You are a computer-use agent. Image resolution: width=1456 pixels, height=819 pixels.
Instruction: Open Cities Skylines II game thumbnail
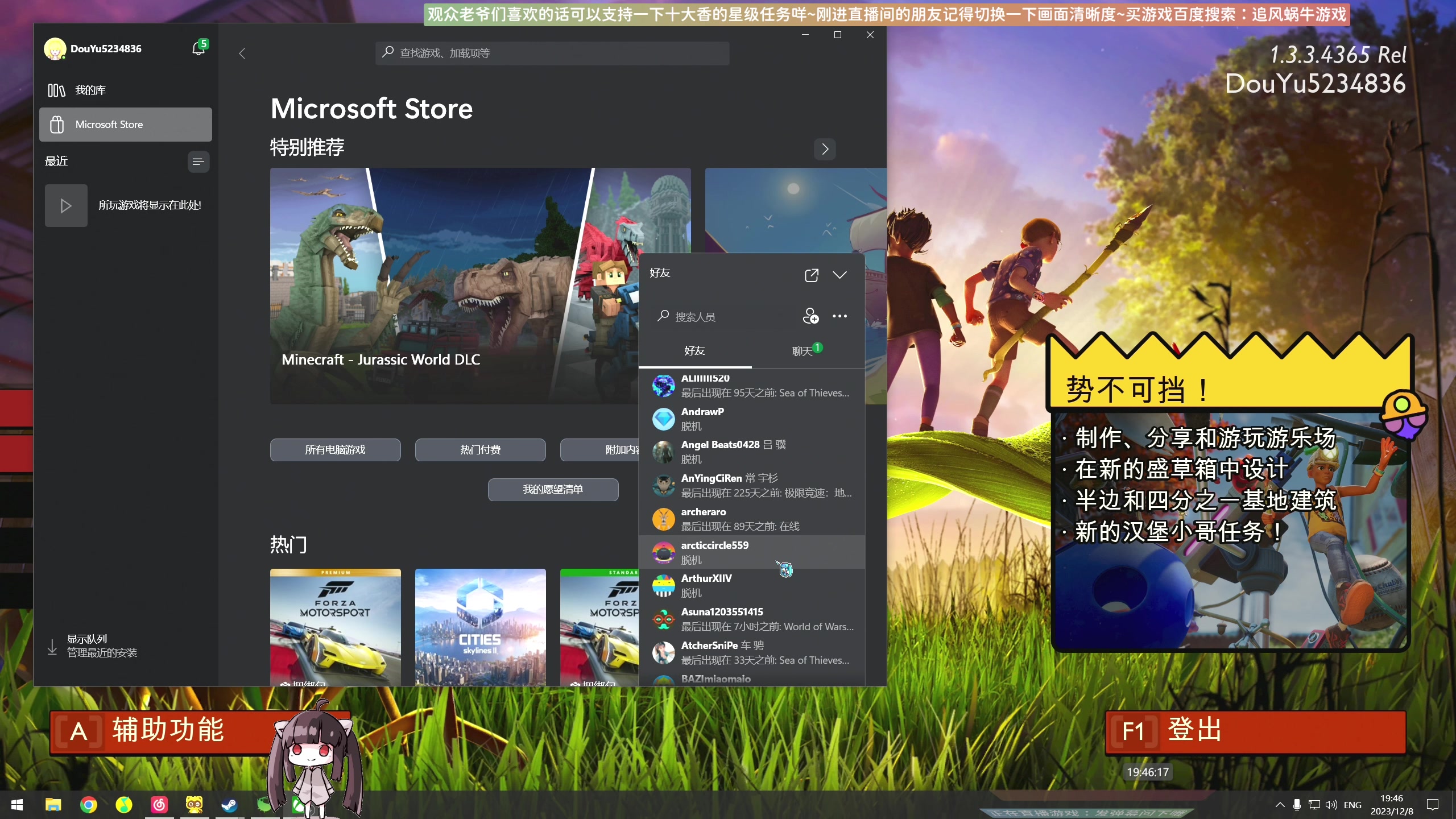point(480,626)
